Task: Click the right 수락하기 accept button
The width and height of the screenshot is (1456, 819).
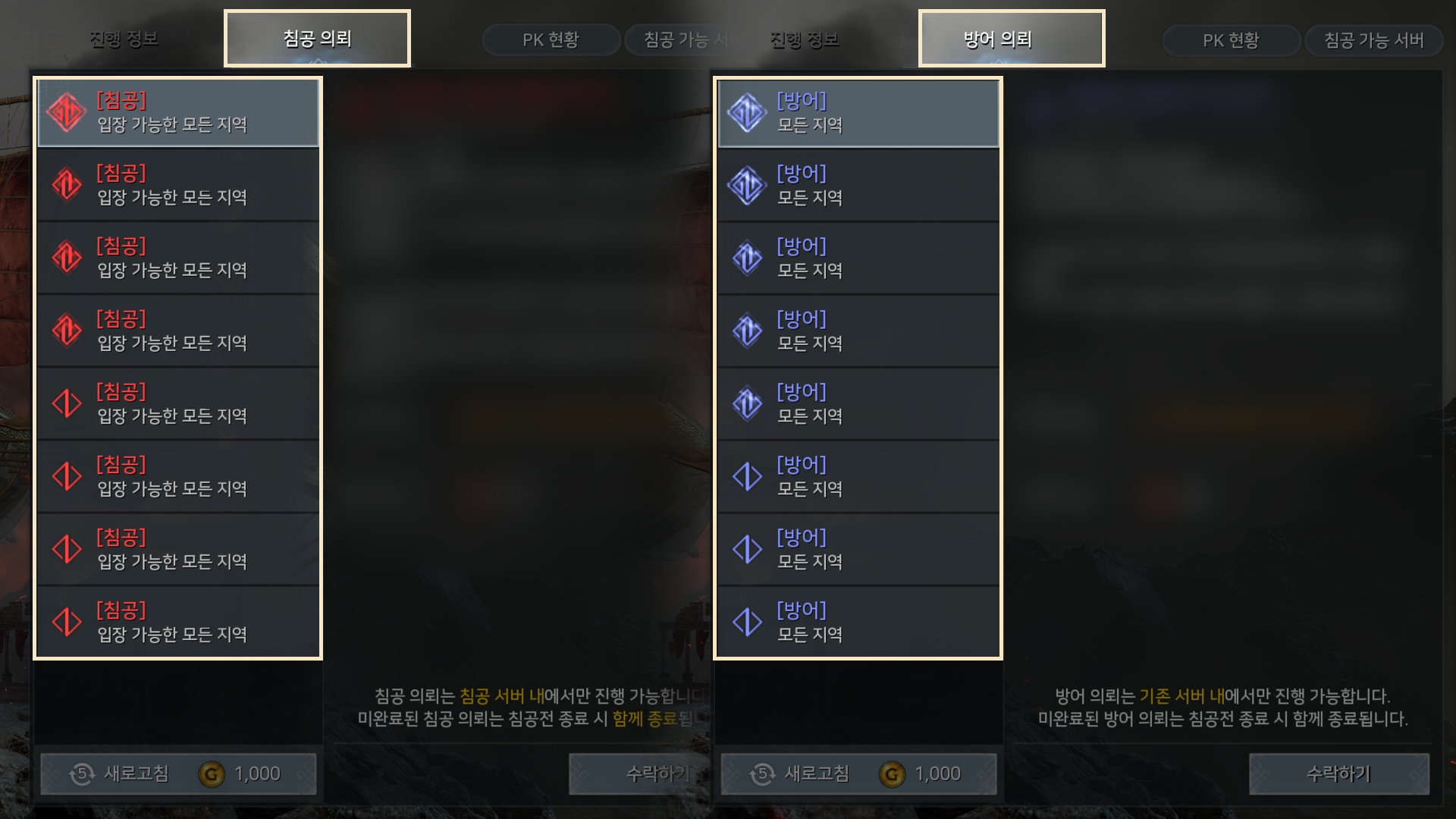Action: [1339, 774]
